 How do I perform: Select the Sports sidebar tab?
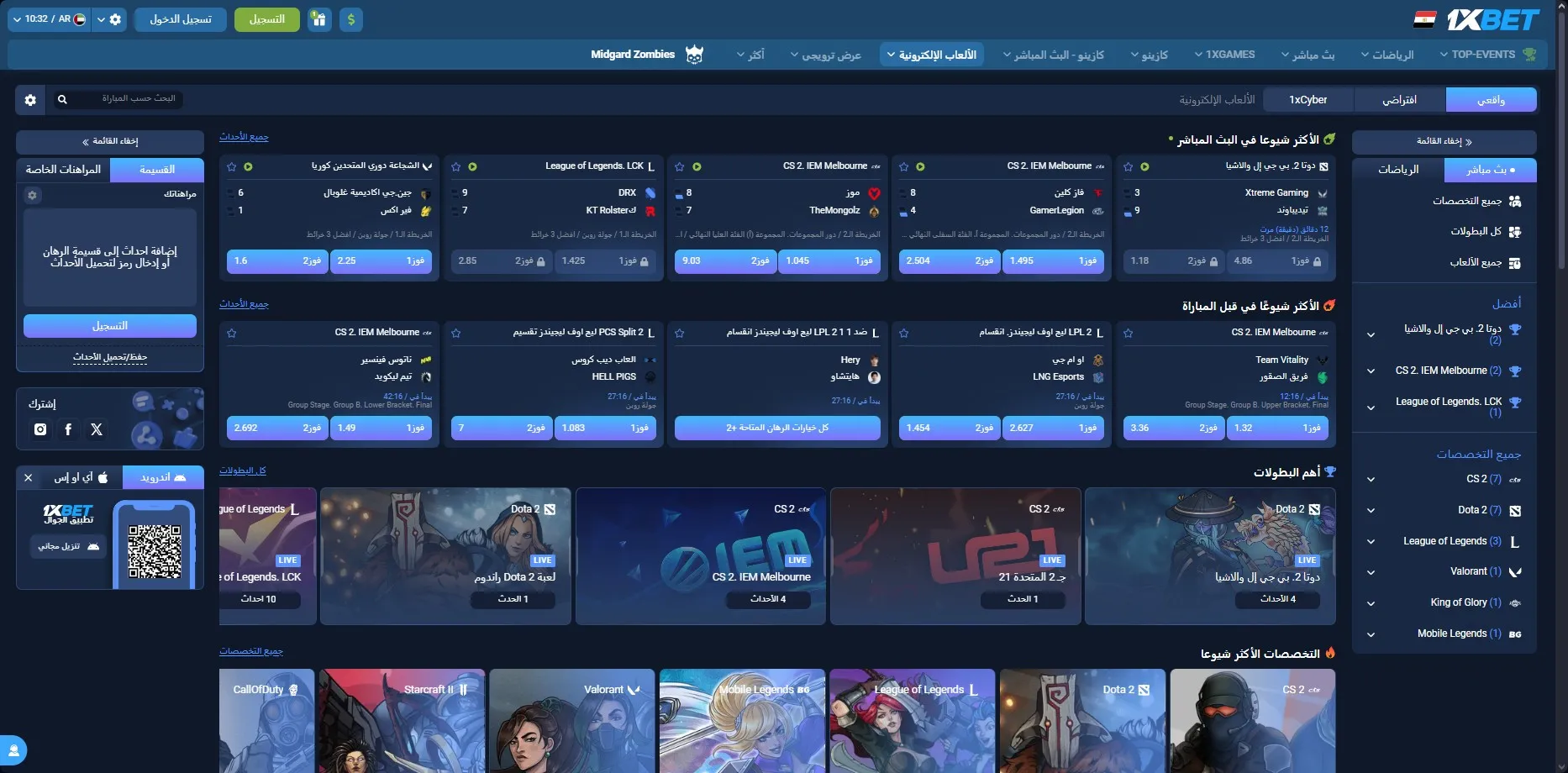coord(1398,170)
